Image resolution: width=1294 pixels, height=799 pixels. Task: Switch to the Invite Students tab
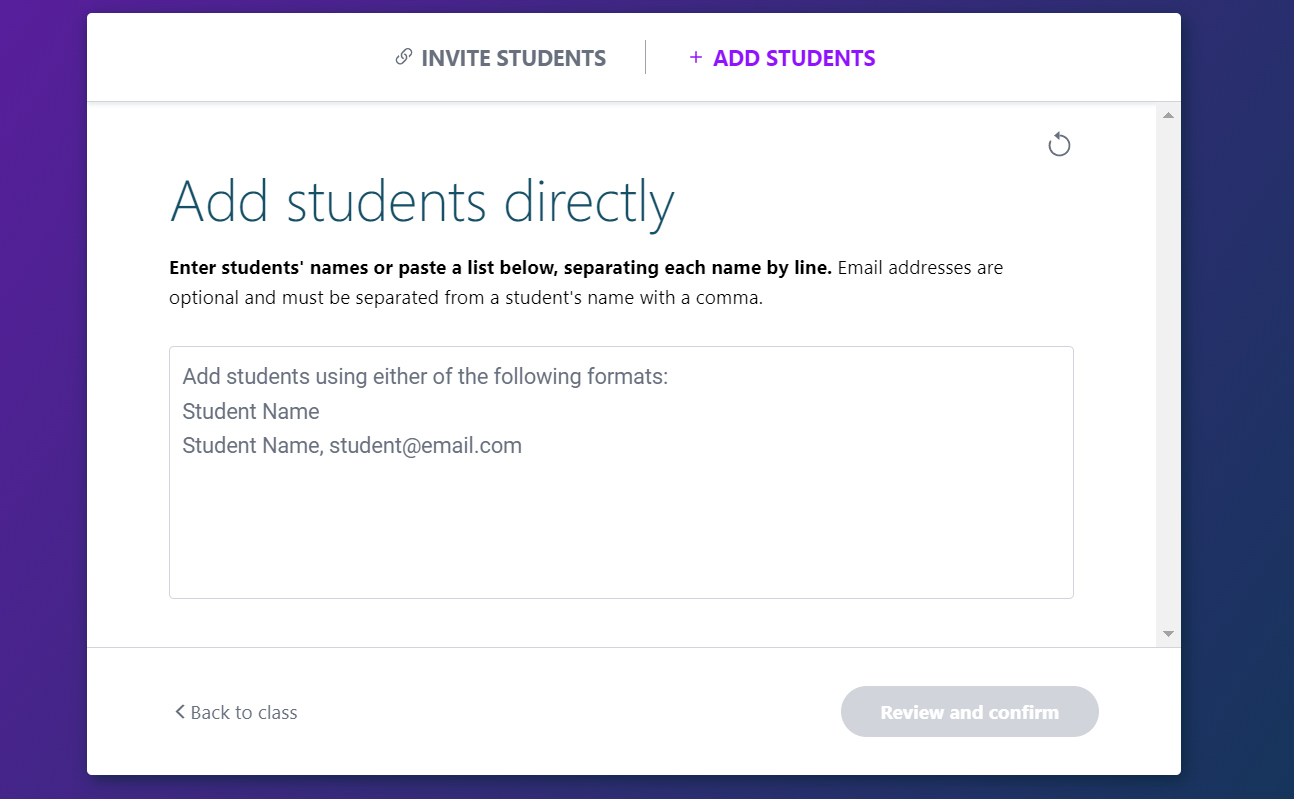(x=513, y=58)
